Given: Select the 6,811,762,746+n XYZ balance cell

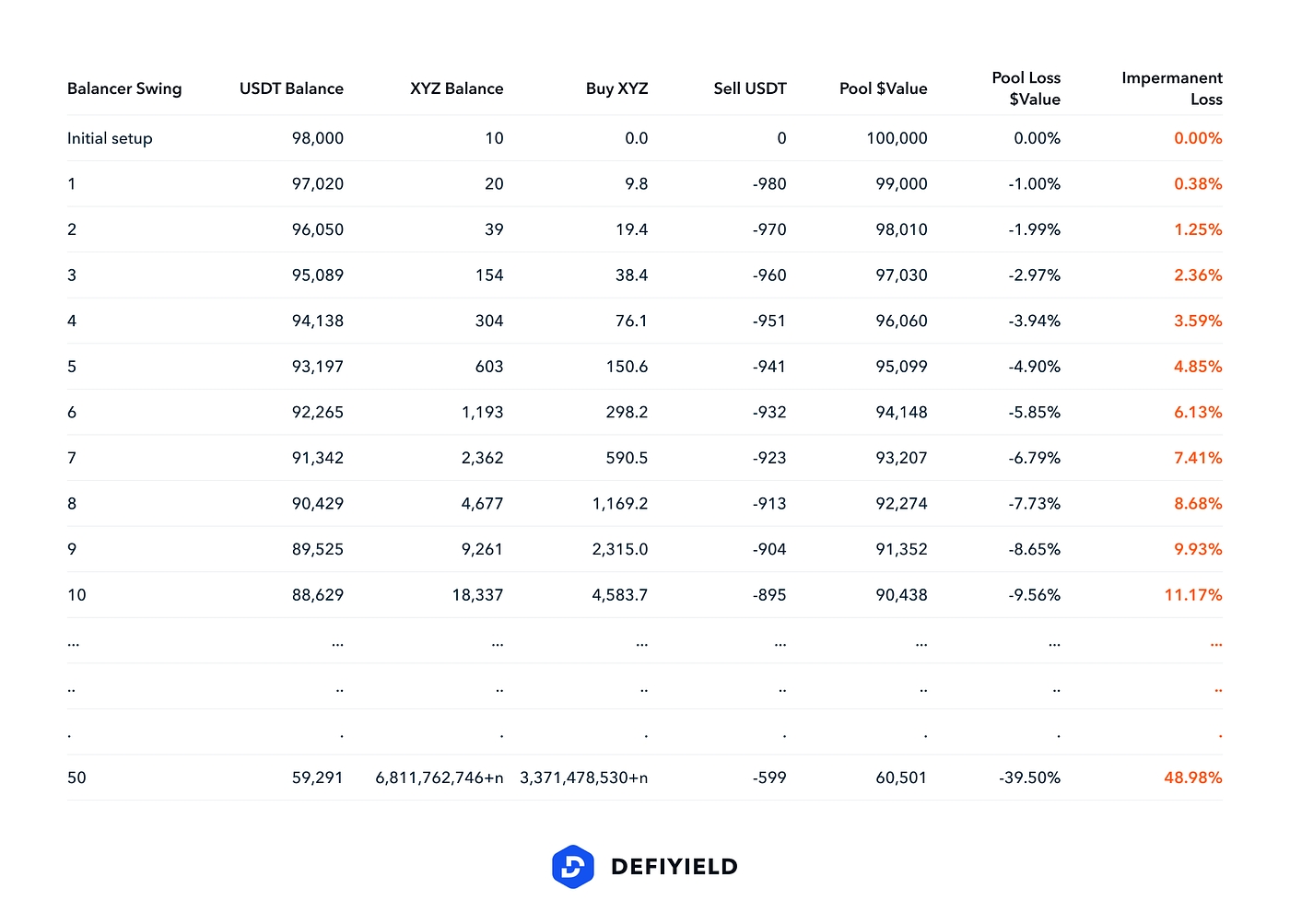Looking at the screenshot, I should (440, 778).
